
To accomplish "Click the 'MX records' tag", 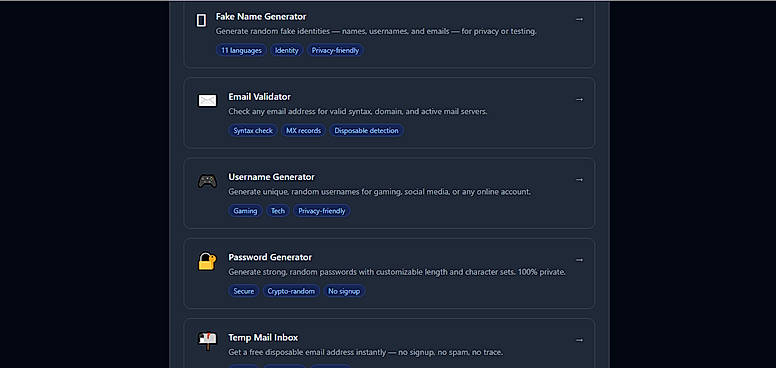I will (x=303, y=131).
